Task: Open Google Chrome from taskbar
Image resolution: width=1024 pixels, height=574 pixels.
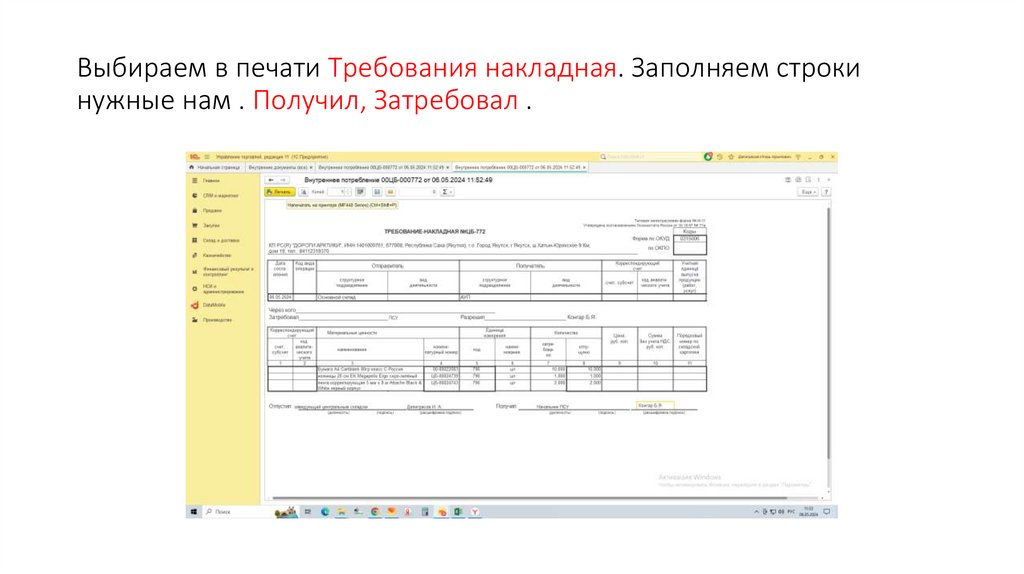Action: [374, 511]
